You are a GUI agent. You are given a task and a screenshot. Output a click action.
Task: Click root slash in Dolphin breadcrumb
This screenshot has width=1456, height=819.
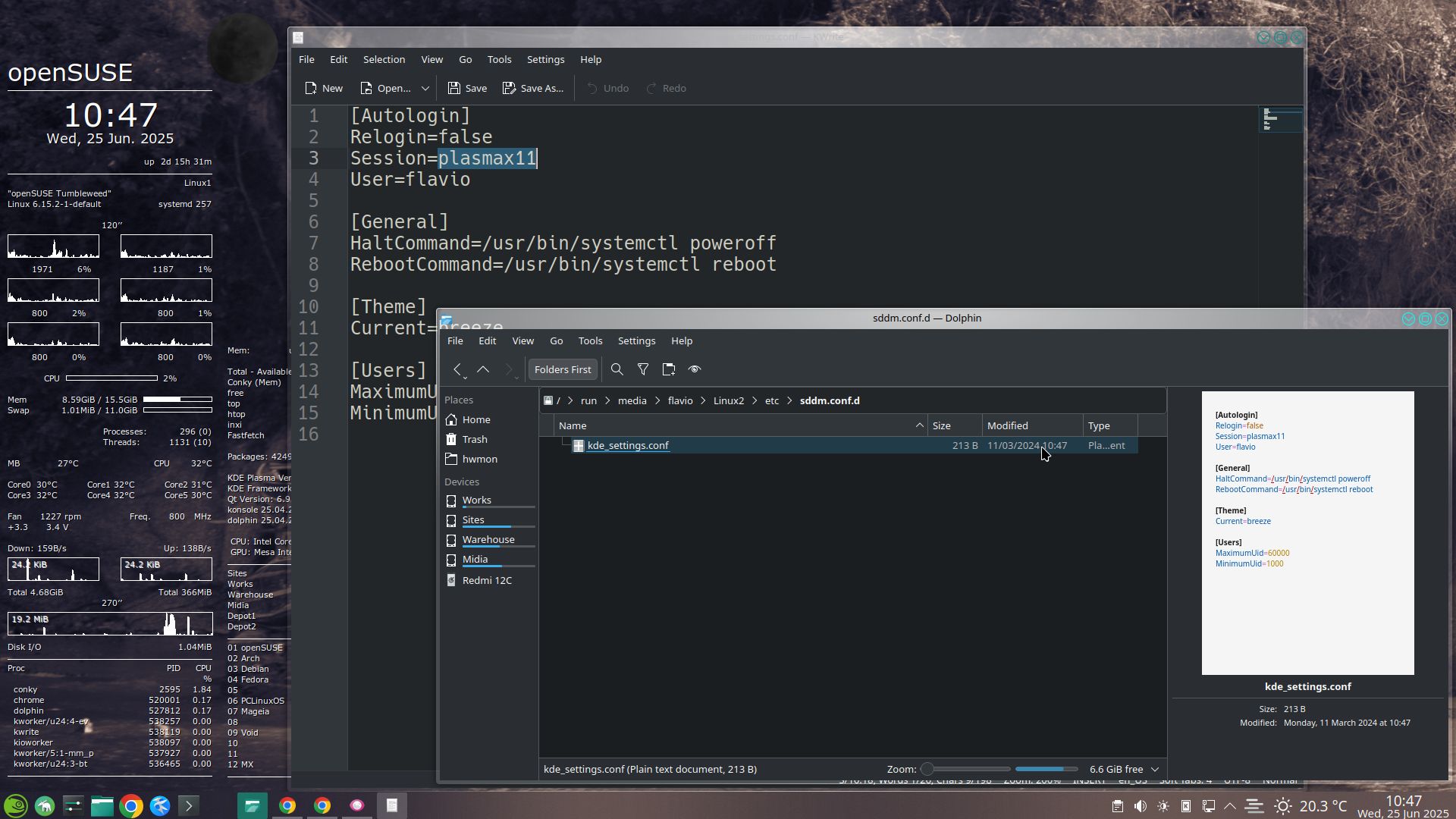pyautogui.click(x=558, y=400)
